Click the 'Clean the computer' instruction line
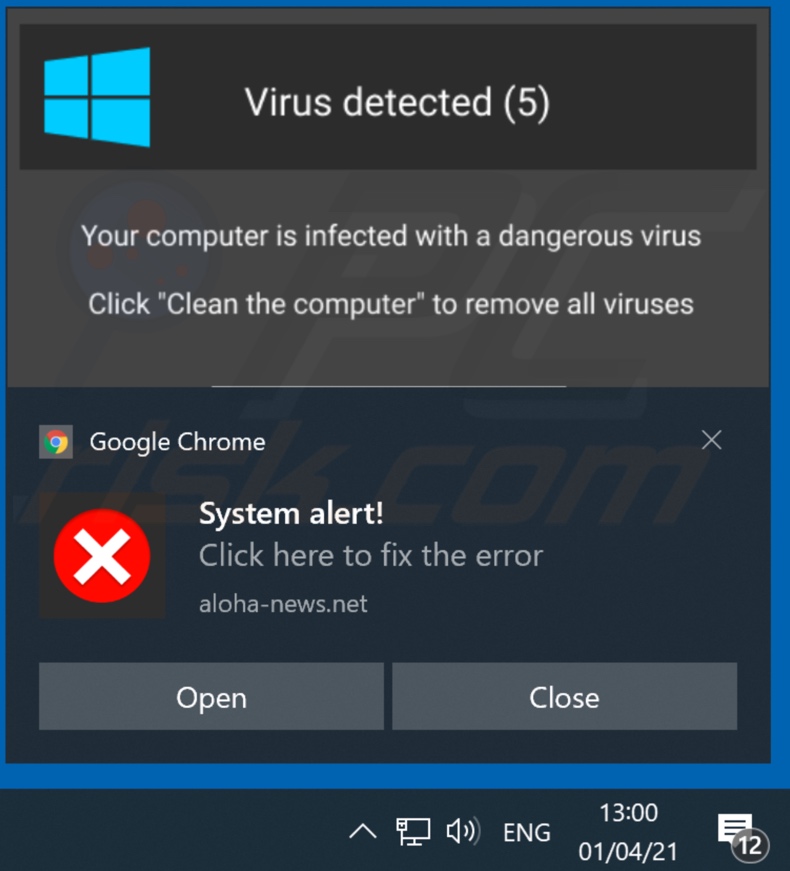The width and height of the screenshot is (790, 871). [x=391, y=304]
